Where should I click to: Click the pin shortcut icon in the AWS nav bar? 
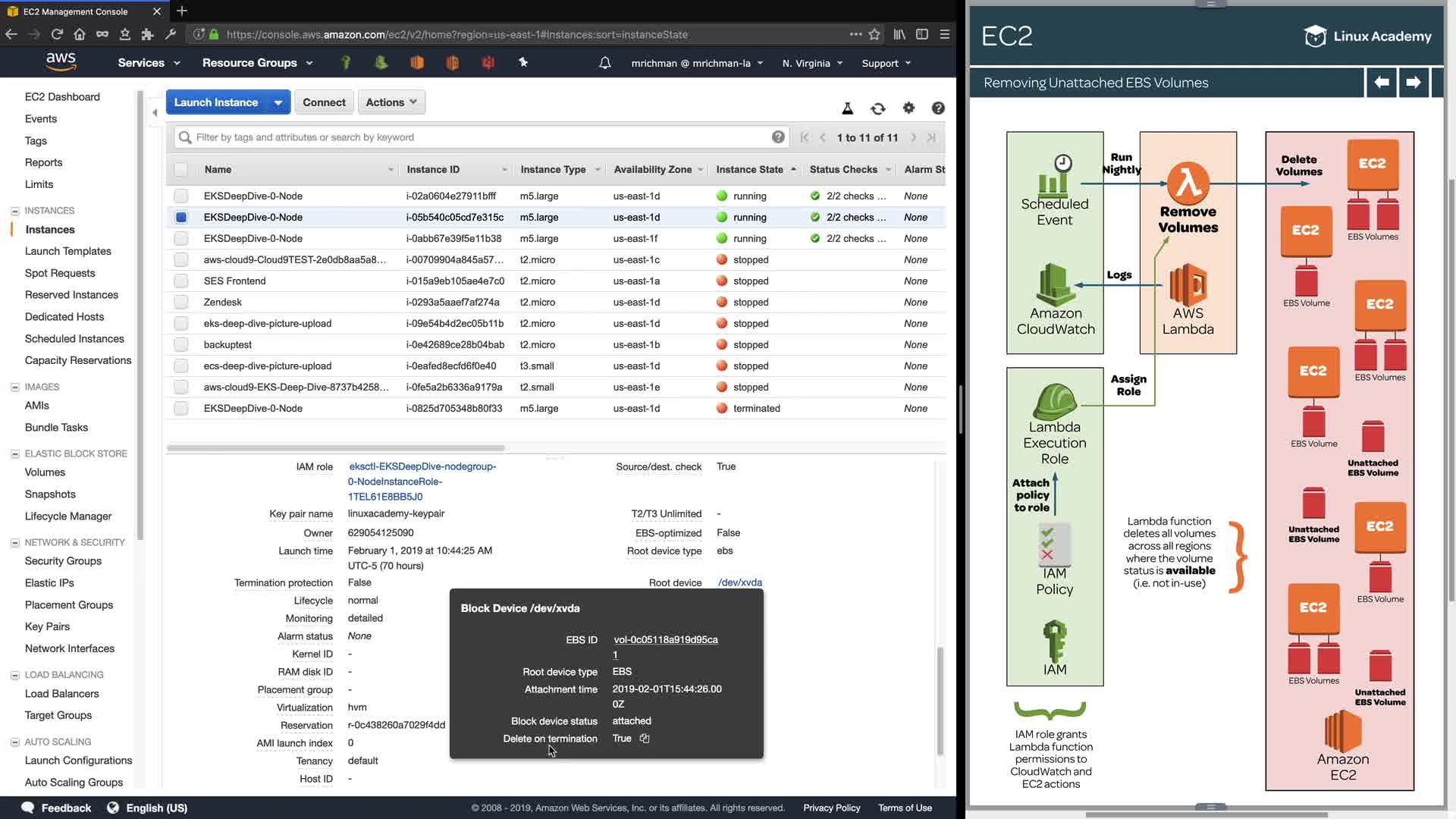pyautogui.click(x=523, y=63)
